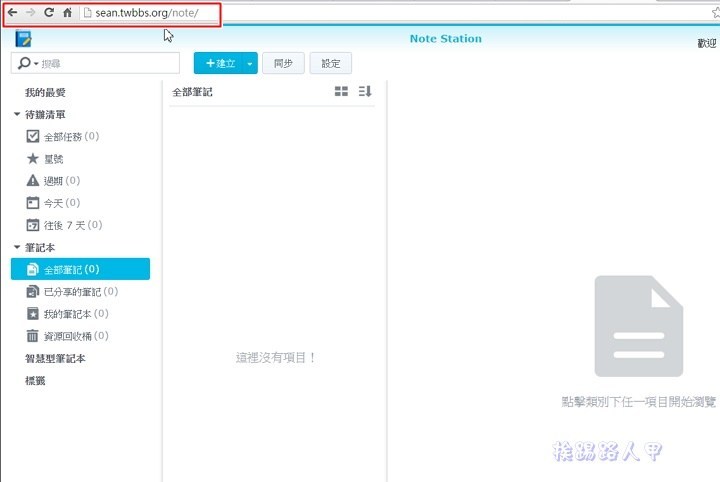This screenshot has height=482, width=720.
Task: Click the browser back arrow
Action: coord(12,12)
